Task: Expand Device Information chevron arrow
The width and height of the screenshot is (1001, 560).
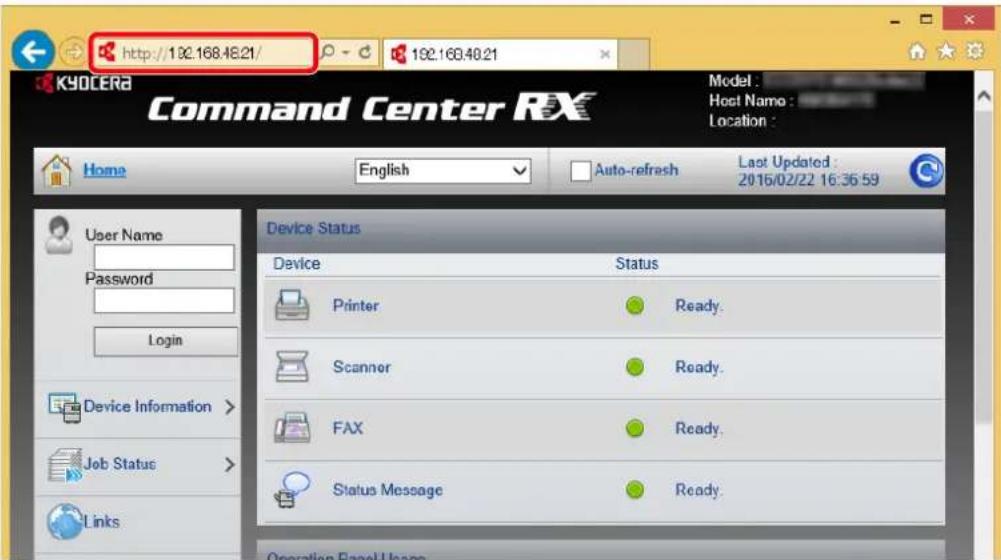Action: (x=230, y=407)
